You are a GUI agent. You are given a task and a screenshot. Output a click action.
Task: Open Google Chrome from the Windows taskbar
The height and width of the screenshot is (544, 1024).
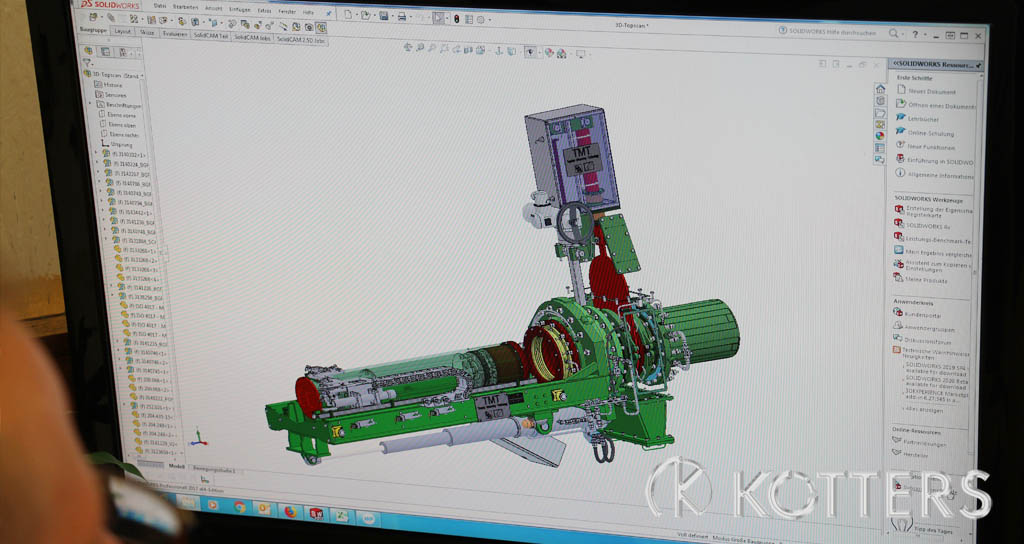point(240,506)
